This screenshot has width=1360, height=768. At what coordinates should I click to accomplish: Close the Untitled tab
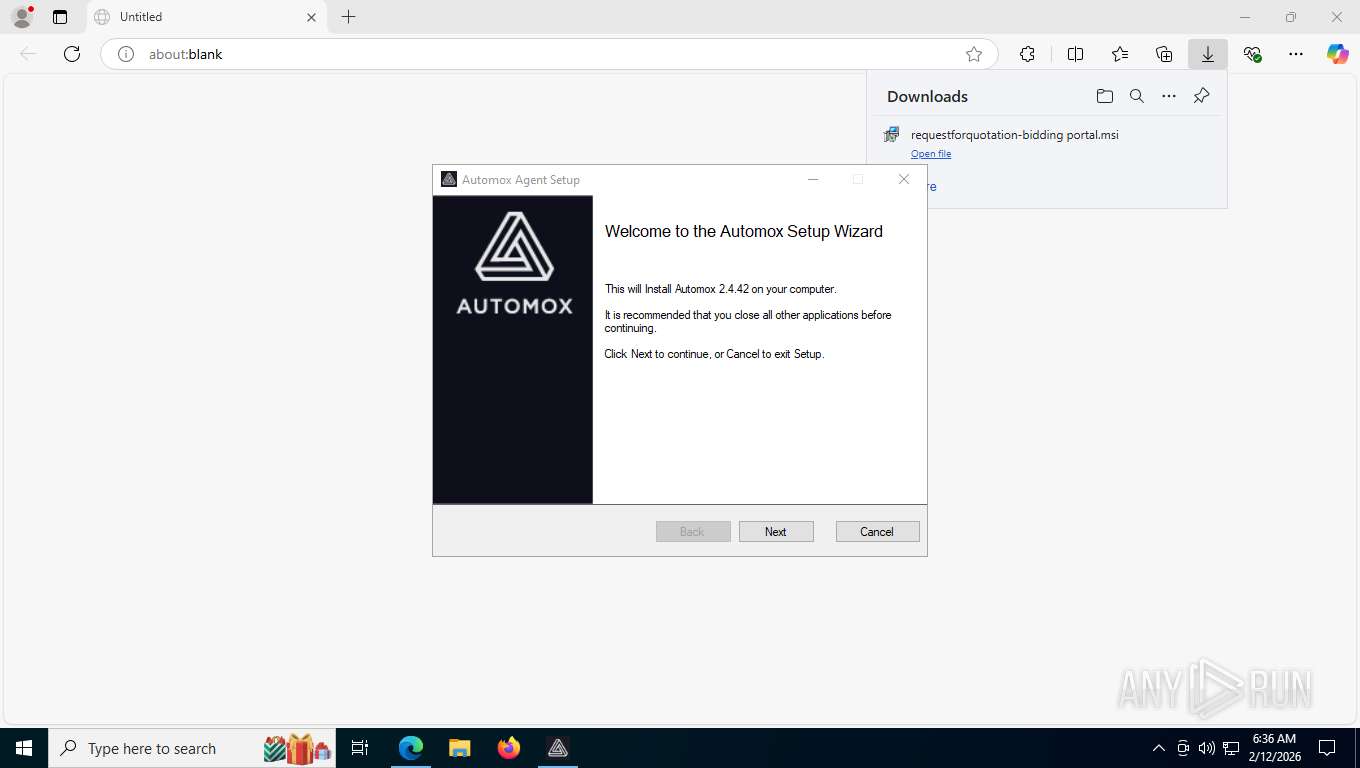(x=311, y=17)
